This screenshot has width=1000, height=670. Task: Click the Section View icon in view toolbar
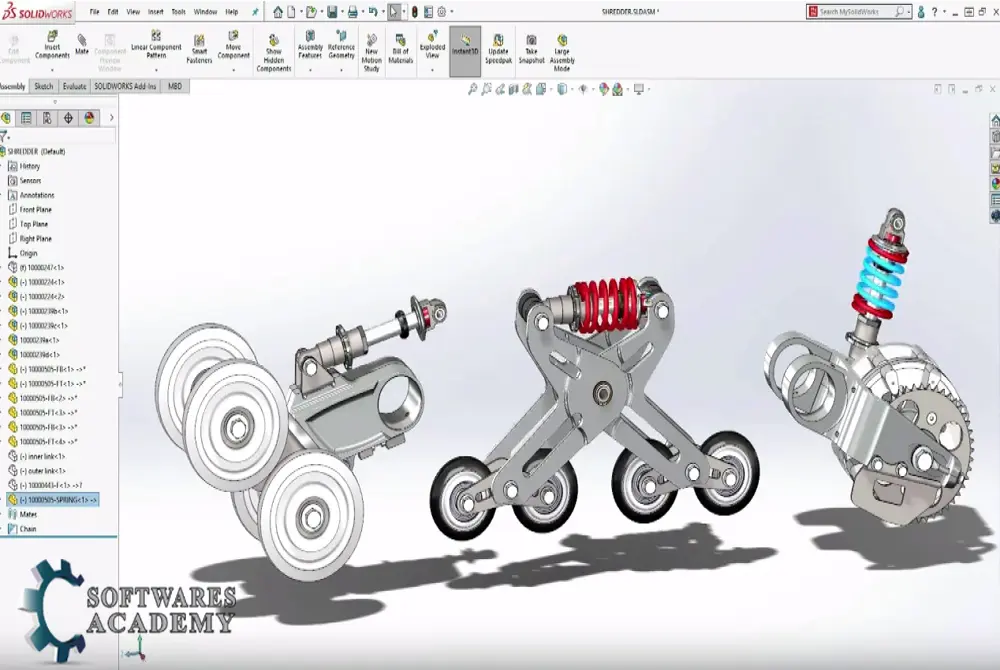513,89
